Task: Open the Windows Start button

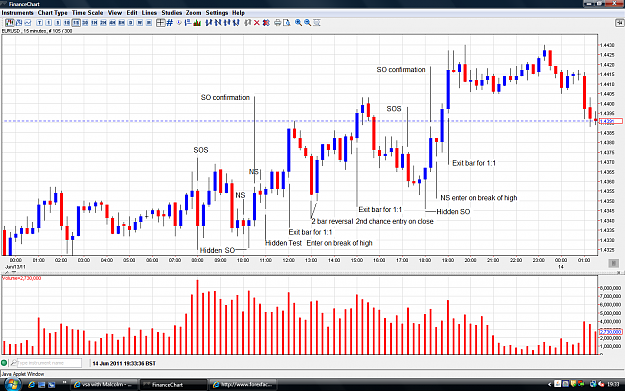Action: point(12,385)
